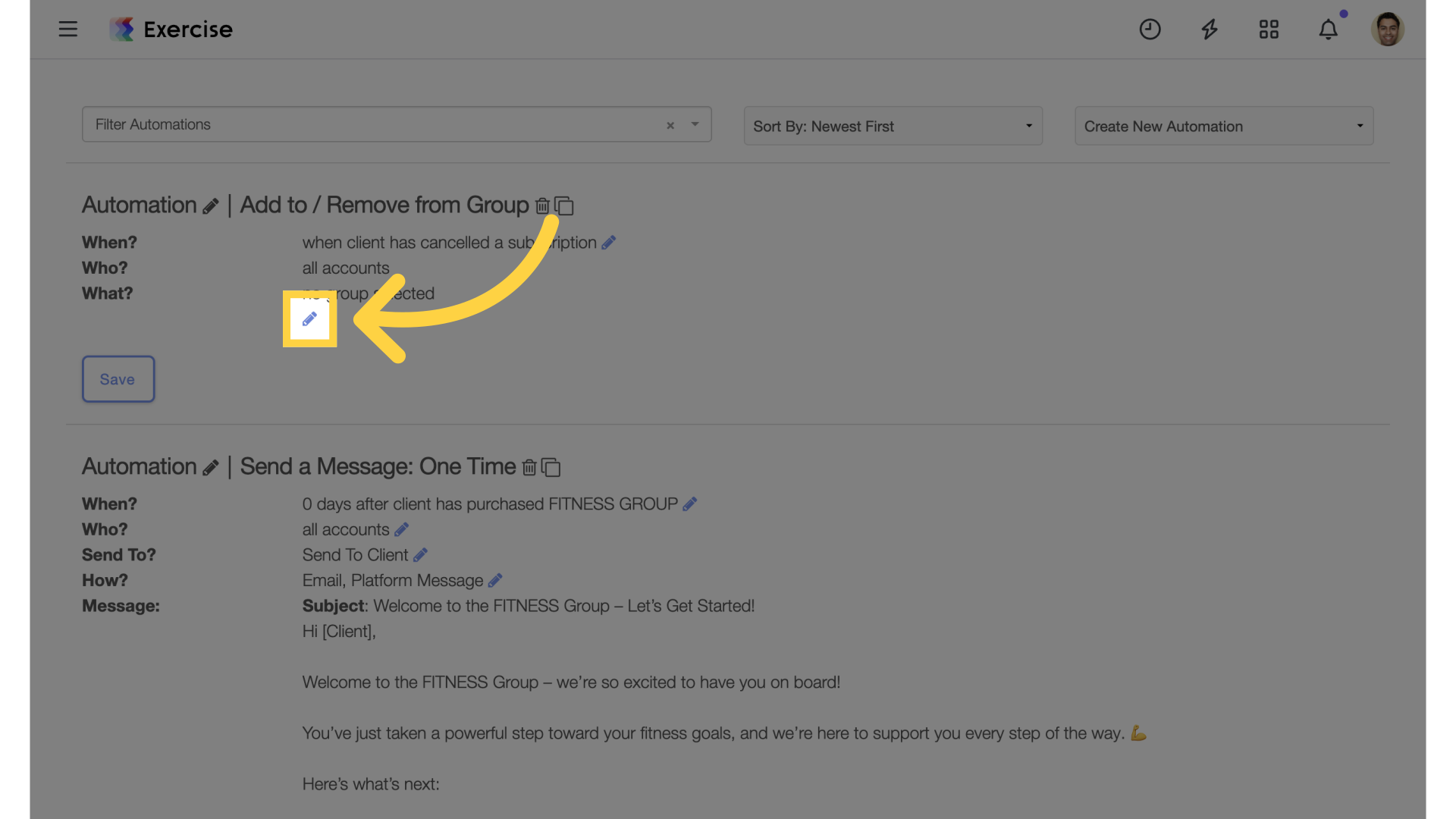Delete the Send a Message automation
Image resolution: width=1456 pixels, height=819 pixels.
(x=529, y=467)
